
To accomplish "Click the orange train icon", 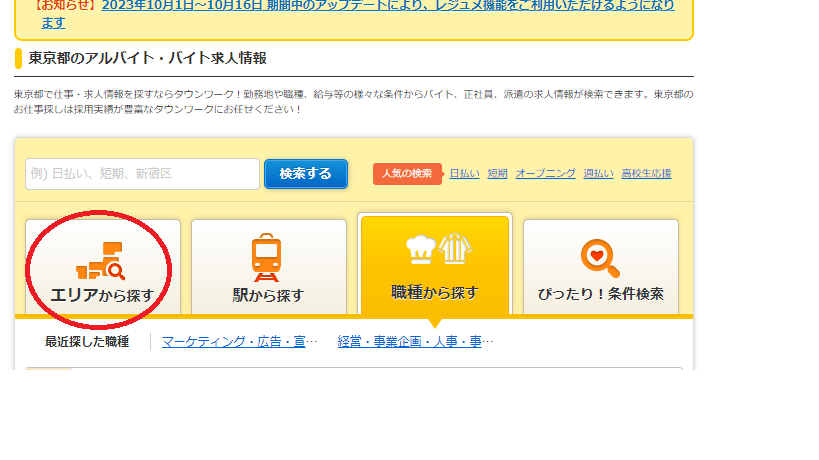I will [x=266, y=258].
